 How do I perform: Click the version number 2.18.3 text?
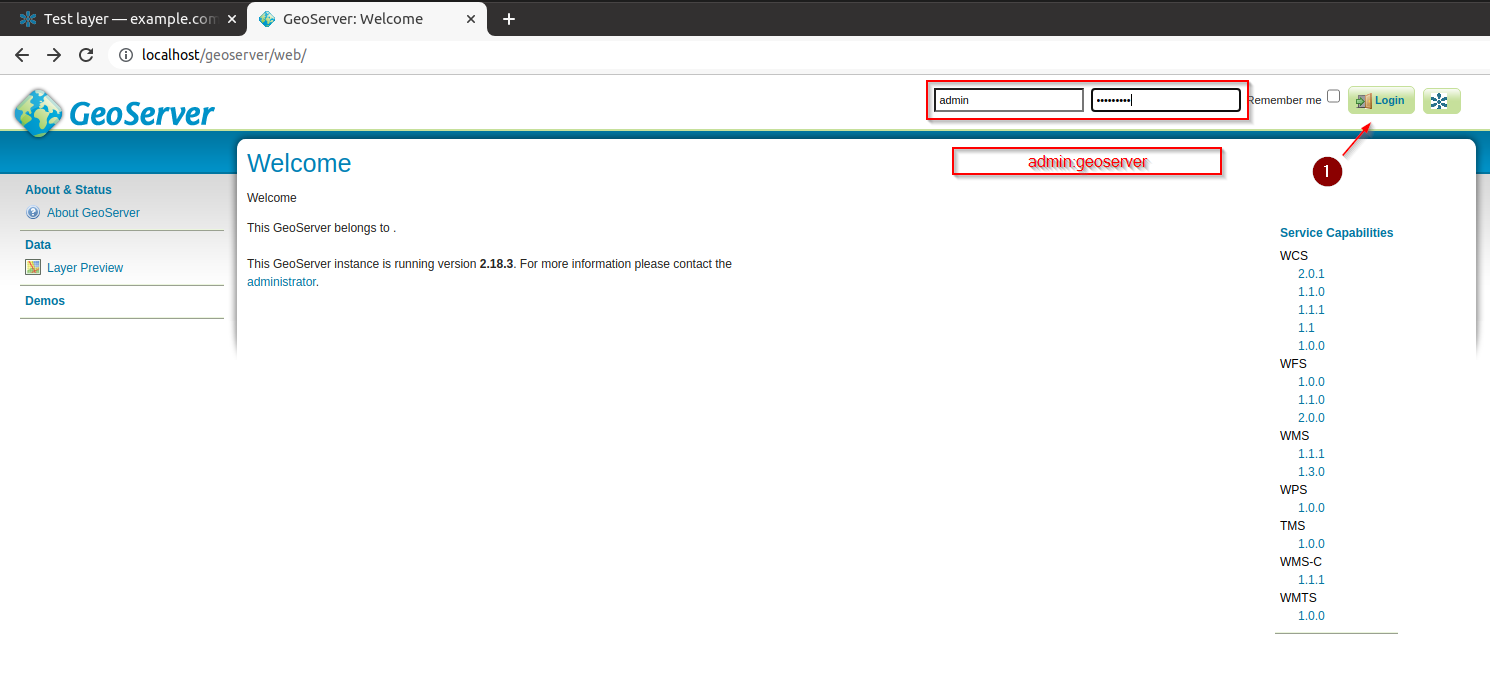496,264
